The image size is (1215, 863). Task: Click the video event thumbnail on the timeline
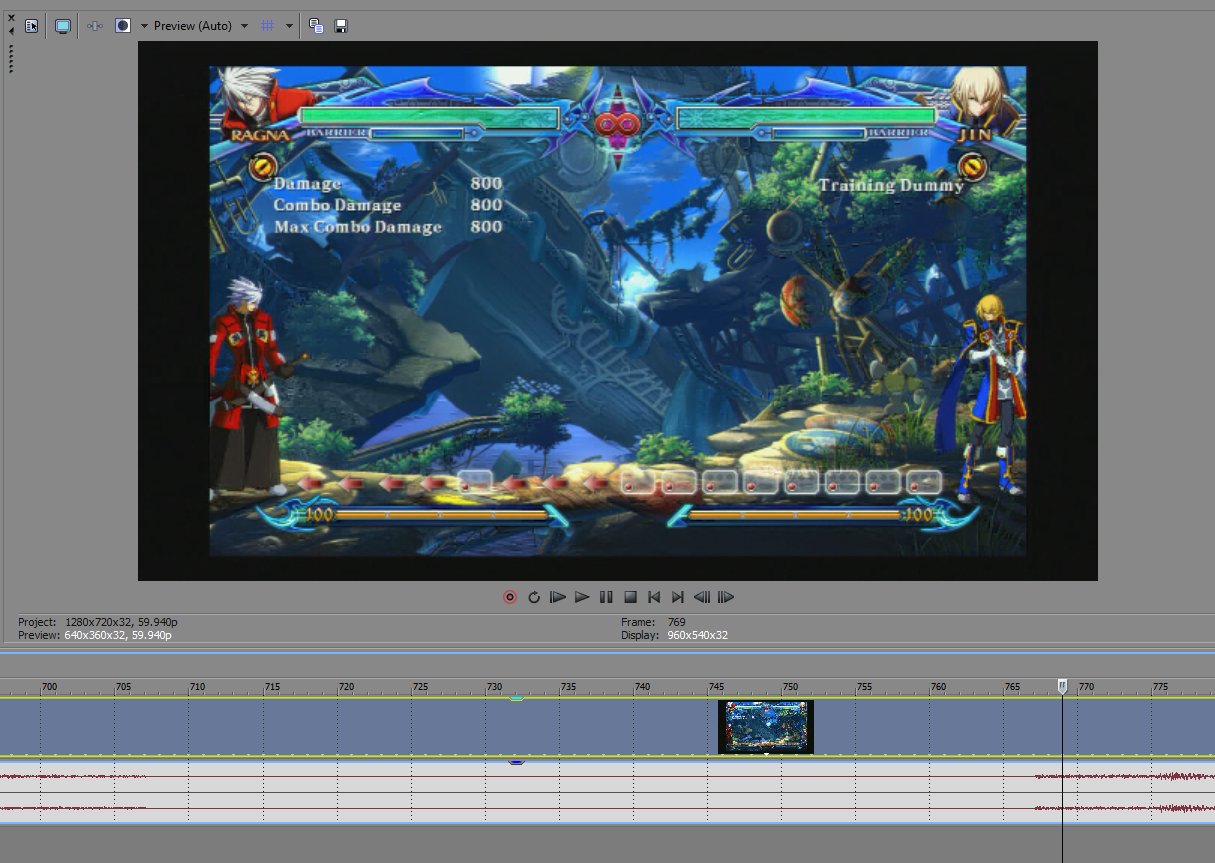coord(766,727)
